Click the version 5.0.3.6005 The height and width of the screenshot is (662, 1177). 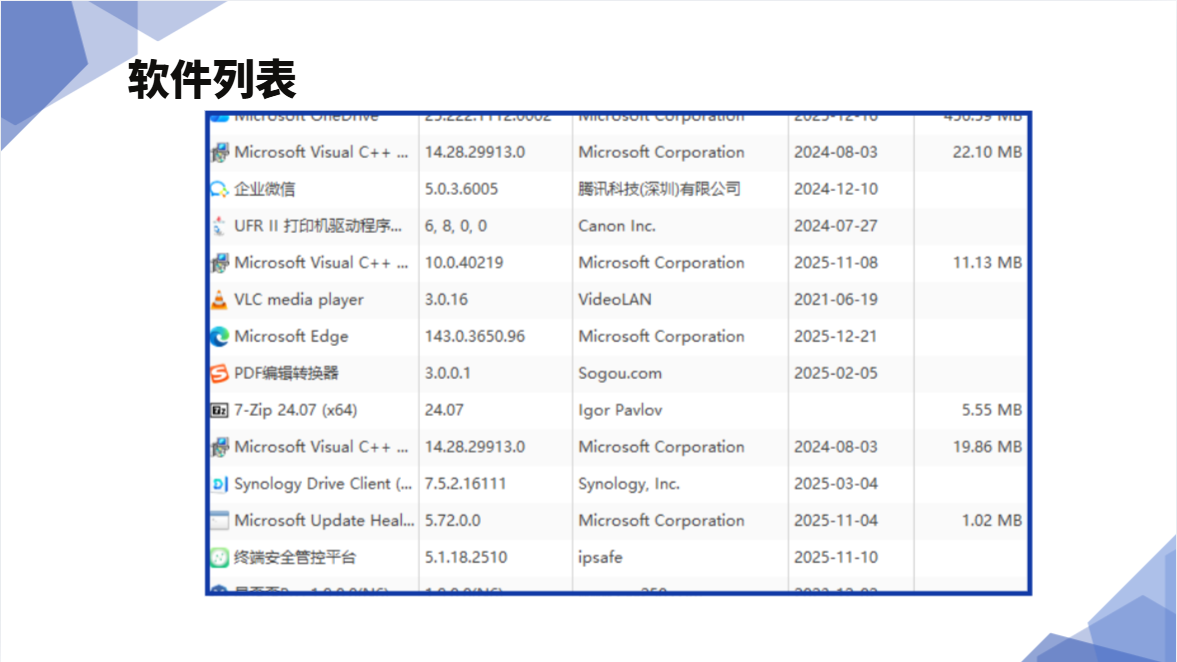[462, 189]
